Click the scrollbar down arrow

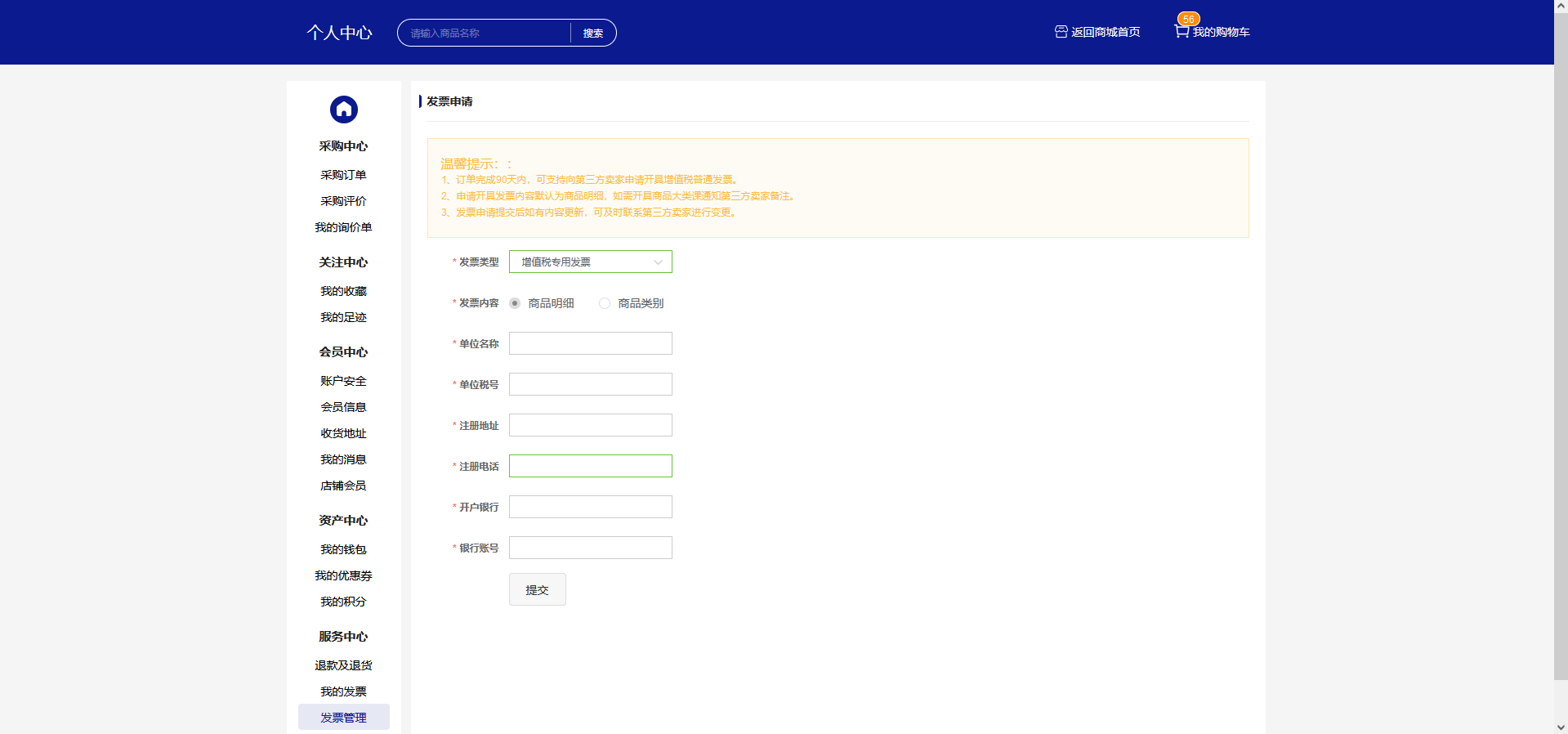pyautogui.click(x=1561, y=727)
